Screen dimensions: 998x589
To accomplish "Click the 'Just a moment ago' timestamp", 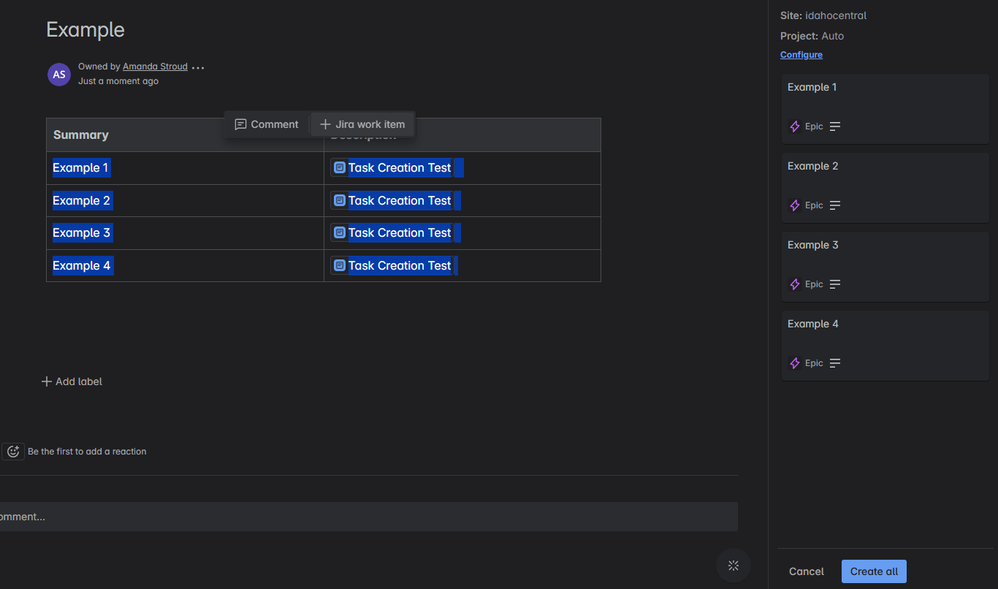I will coord(118,81).
